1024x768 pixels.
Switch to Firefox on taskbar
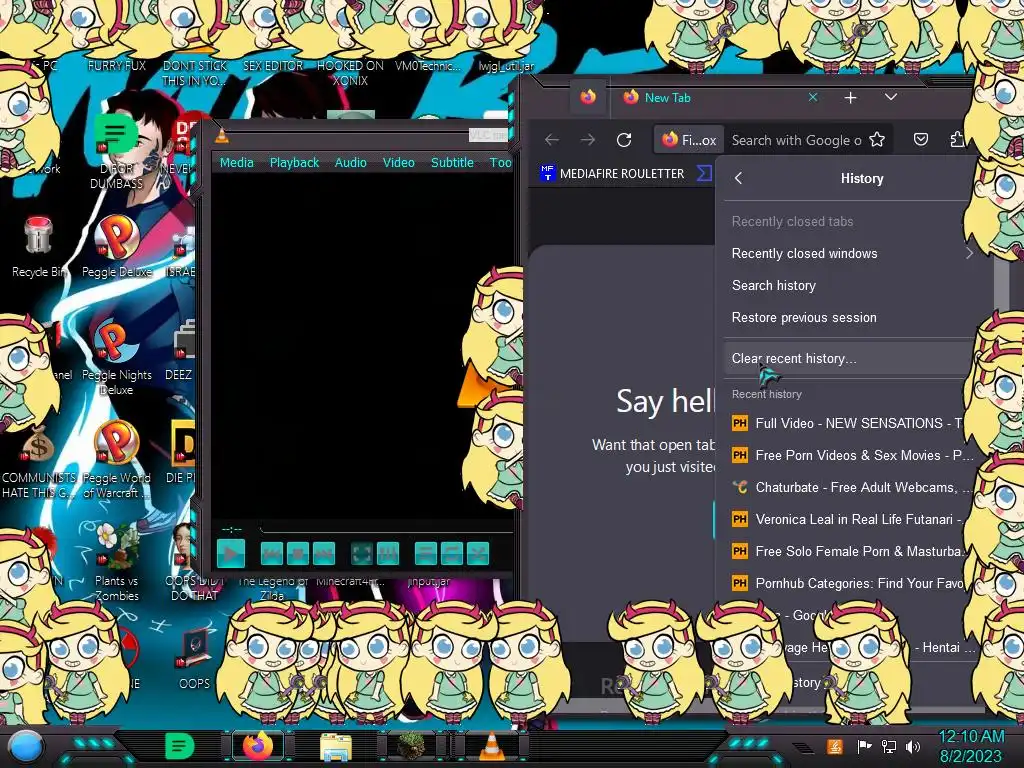[x=258, y=746]
